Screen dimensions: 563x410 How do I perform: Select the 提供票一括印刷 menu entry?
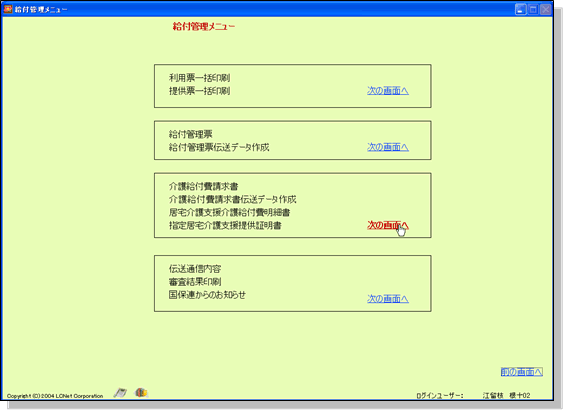pos(199,91)
